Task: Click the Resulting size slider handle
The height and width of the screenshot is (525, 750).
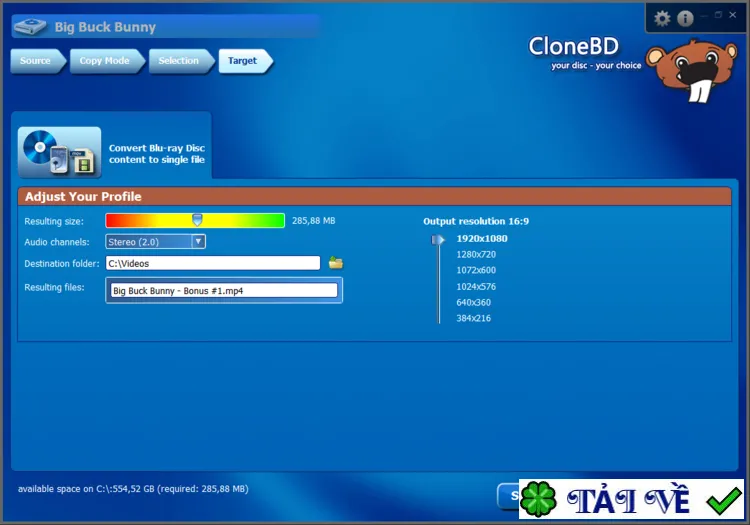Action: (197, 220)
